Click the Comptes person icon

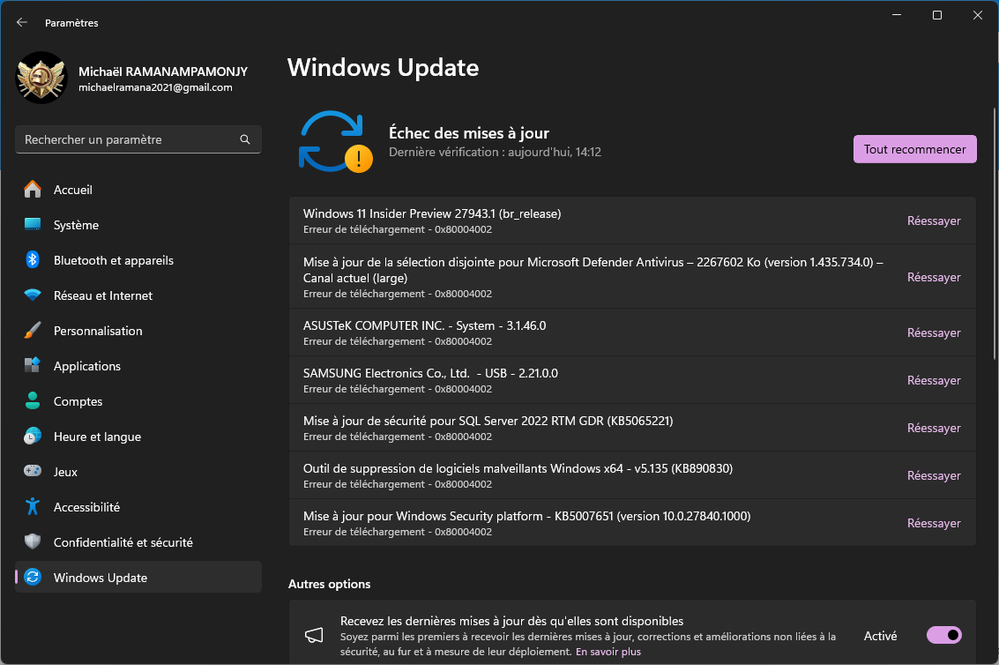pyautogui.click(x=32, y=401)
